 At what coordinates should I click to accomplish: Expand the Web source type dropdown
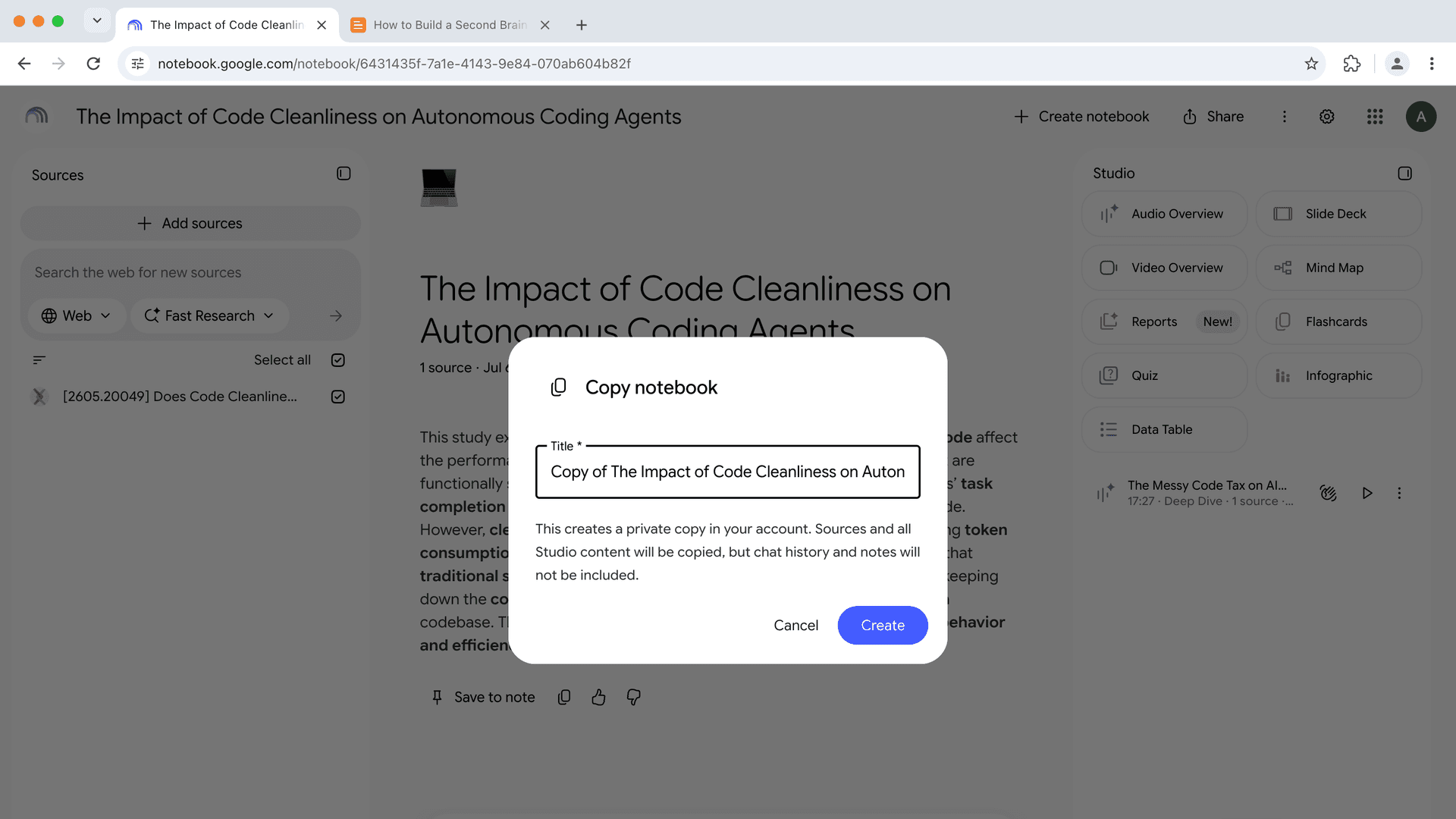tap(76, 315)
